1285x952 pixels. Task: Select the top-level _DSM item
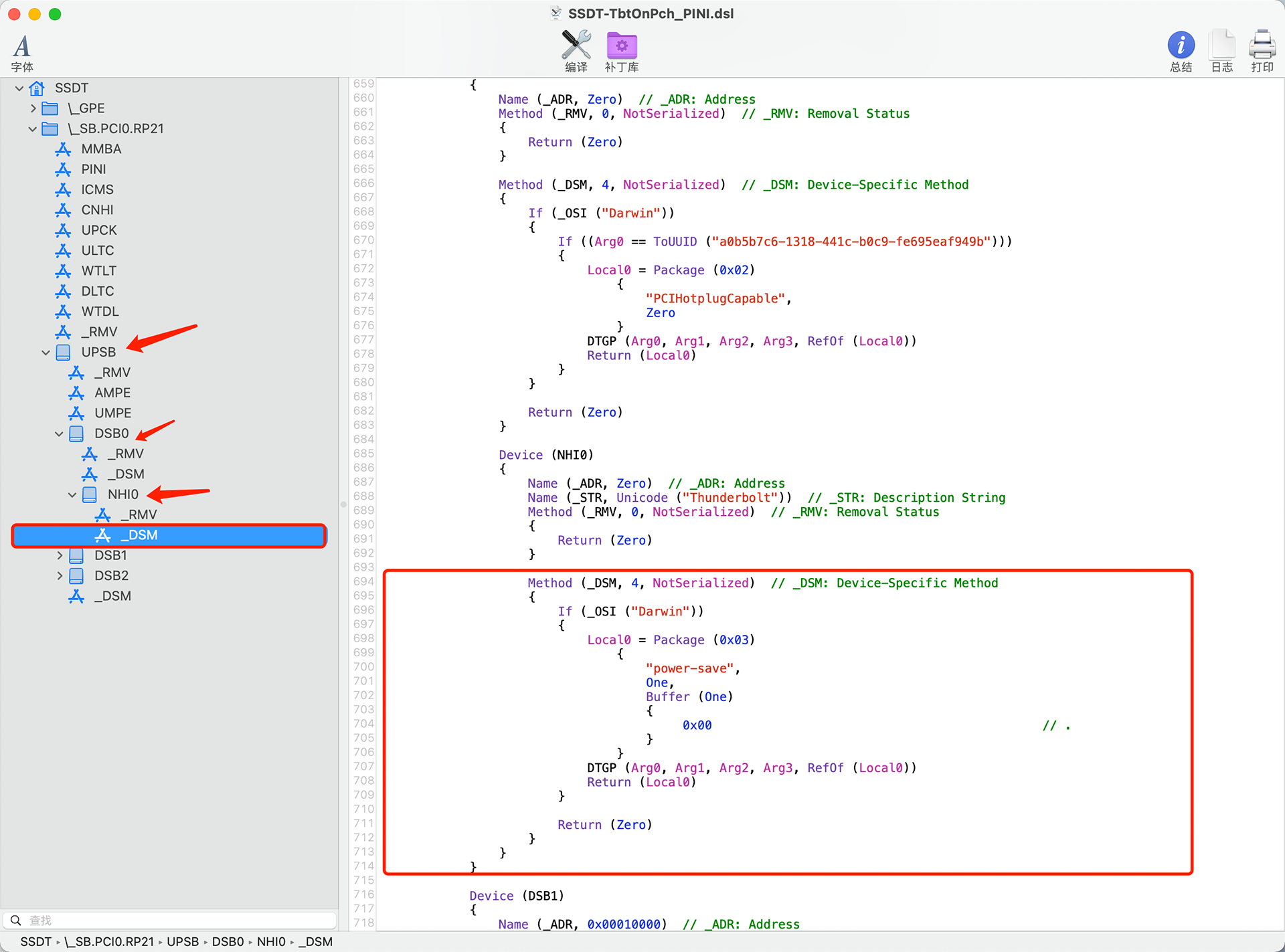(x=112, y=595)
